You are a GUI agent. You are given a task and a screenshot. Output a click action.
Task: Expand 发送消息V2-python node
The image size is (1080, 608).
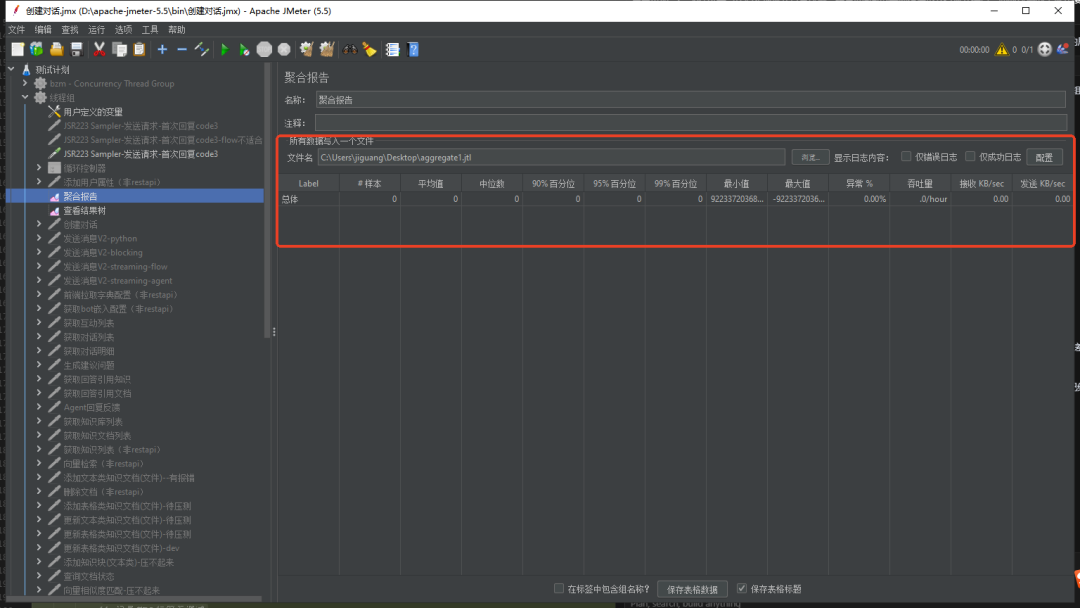click(39, 238)
